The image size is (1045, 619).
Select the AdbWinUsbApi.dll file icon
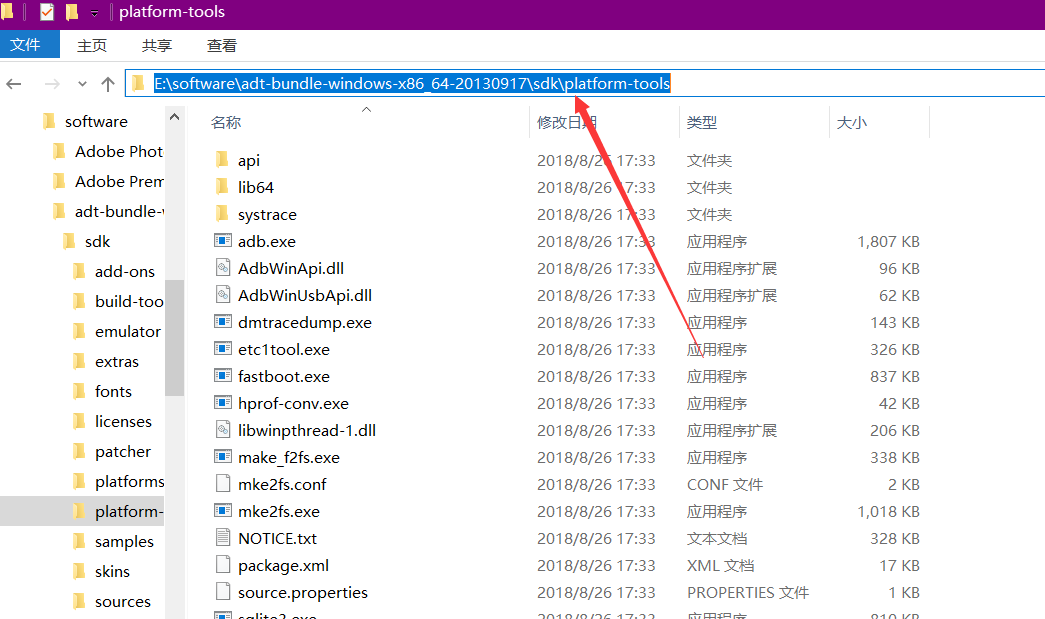click(x=223, y=295)
